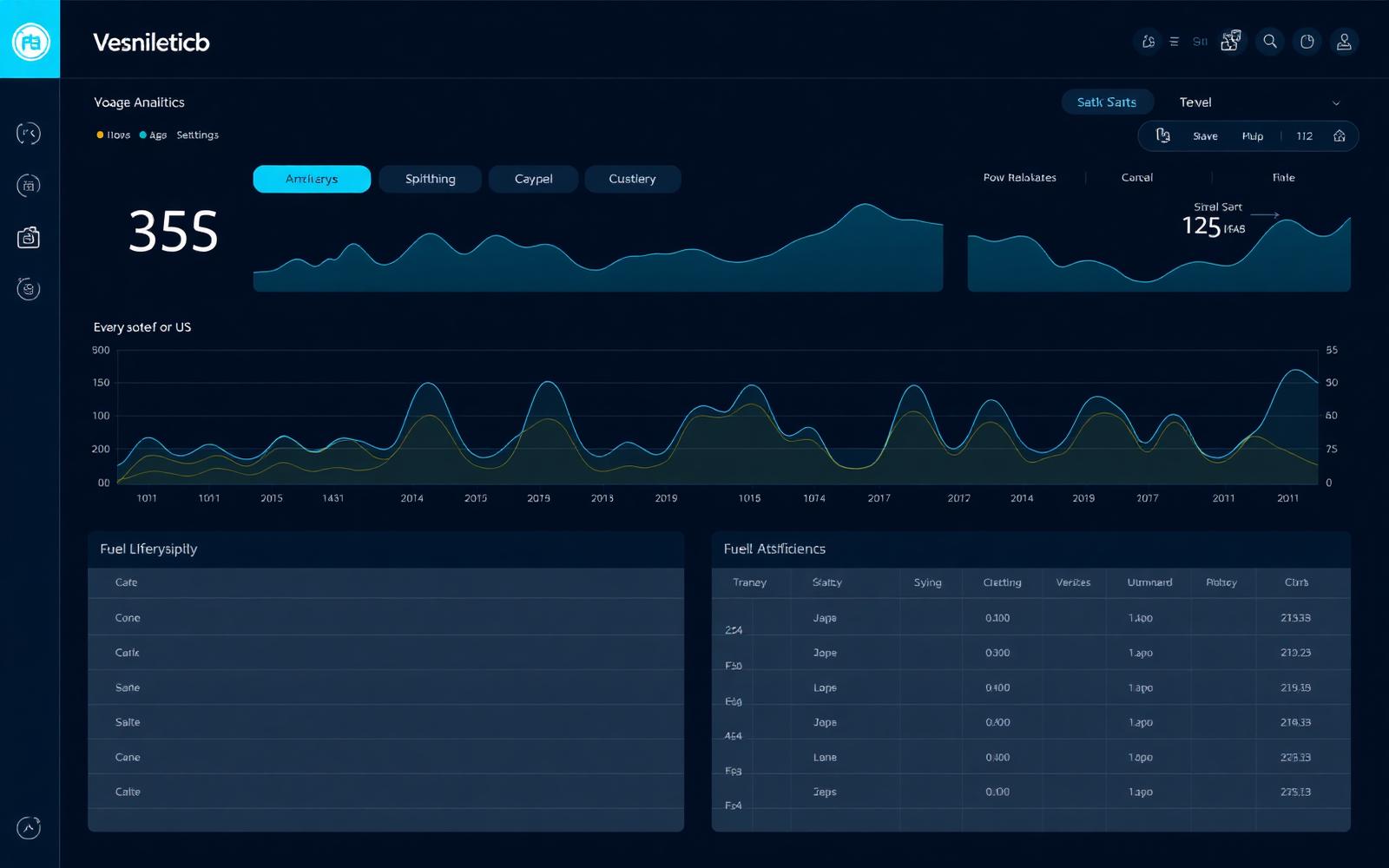This screenshot has width=1389, height=868.
Task: Sort by the Clurs column header
Action: (1296, 582)
